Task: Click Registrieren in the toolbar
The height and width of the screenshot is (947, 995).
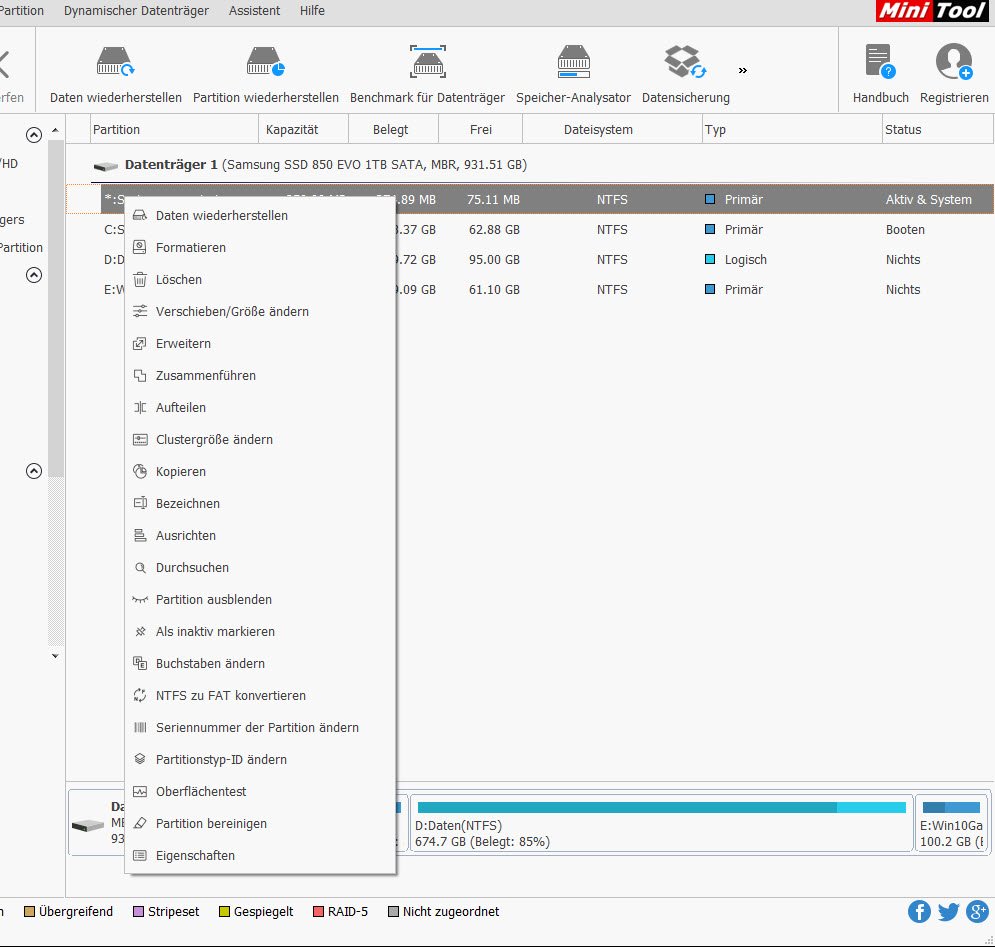Action: 953,70
